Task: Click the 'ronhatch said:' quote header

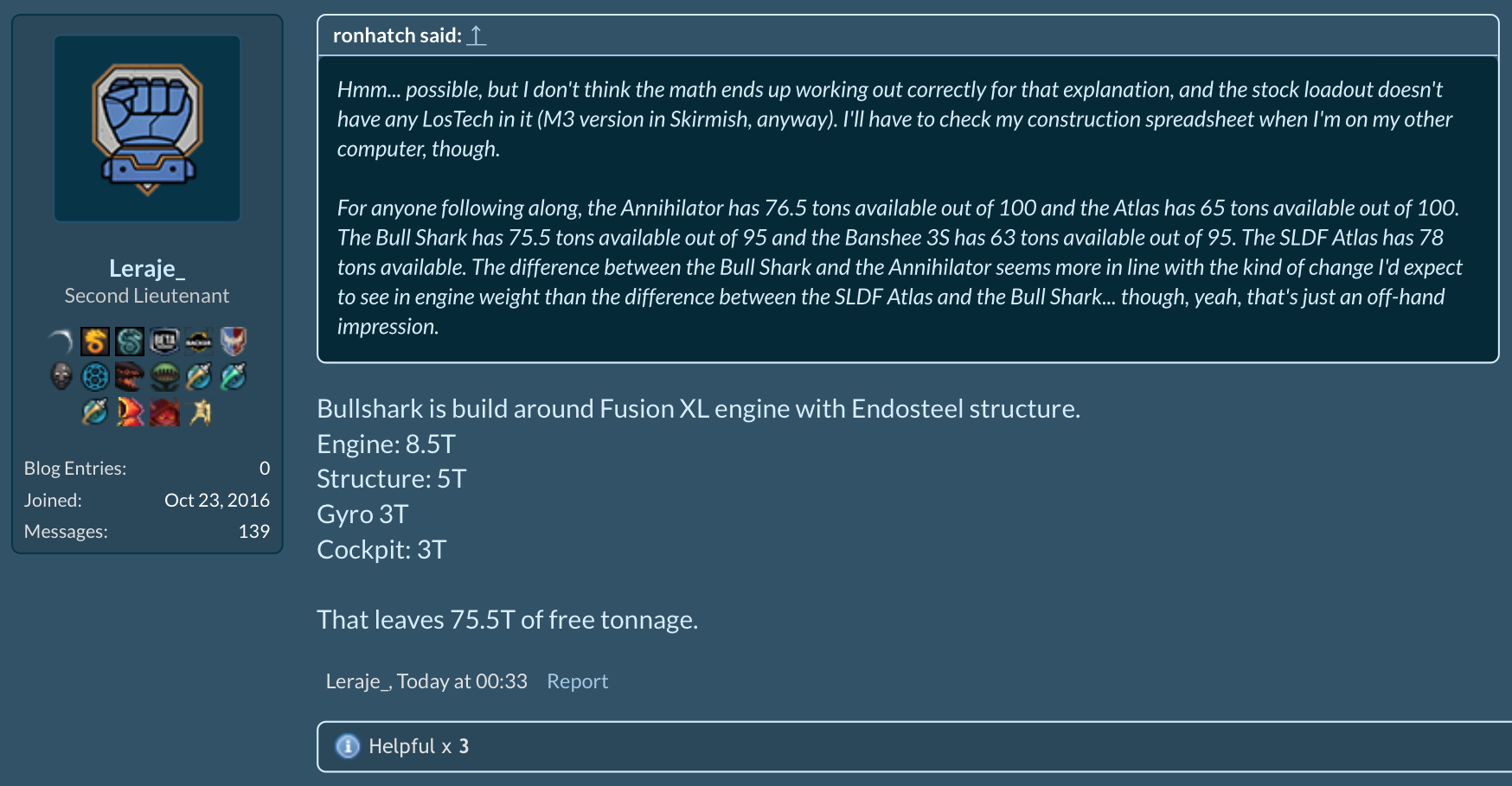Action: coord(397,35)
